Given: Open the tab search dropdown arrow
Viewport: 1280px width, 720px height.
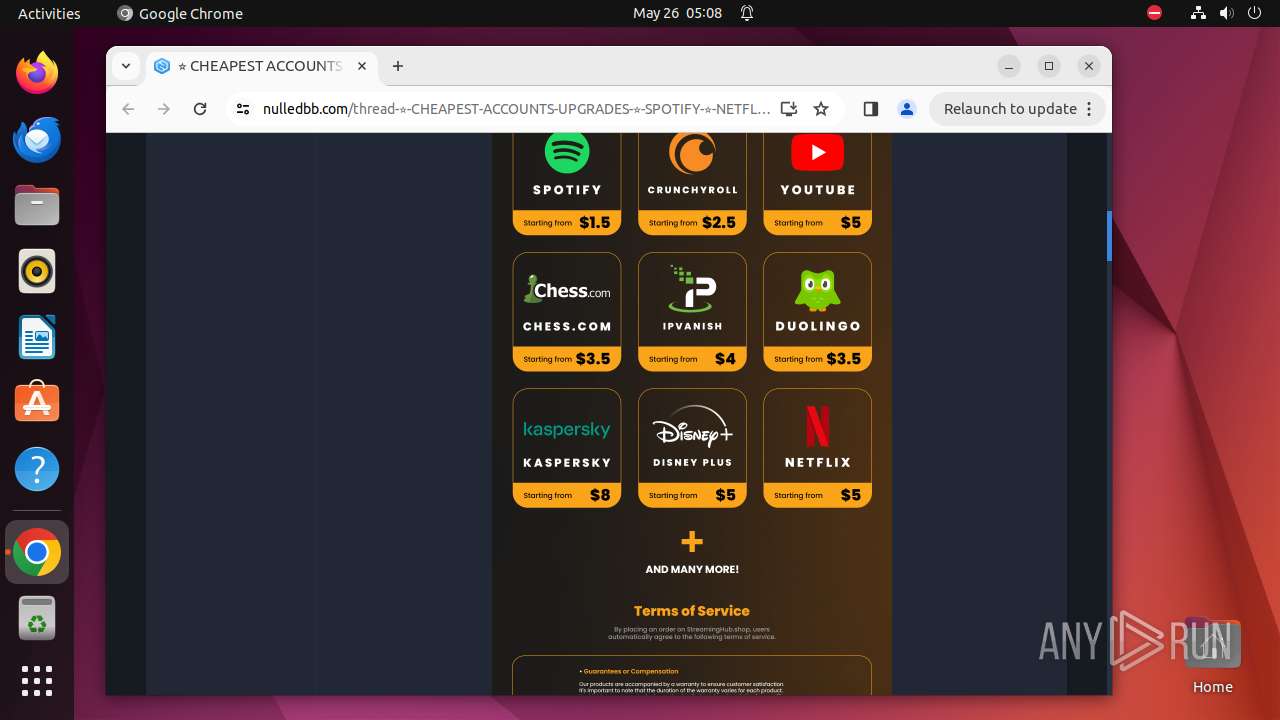Looking at the screenshot, I should 126,66.
